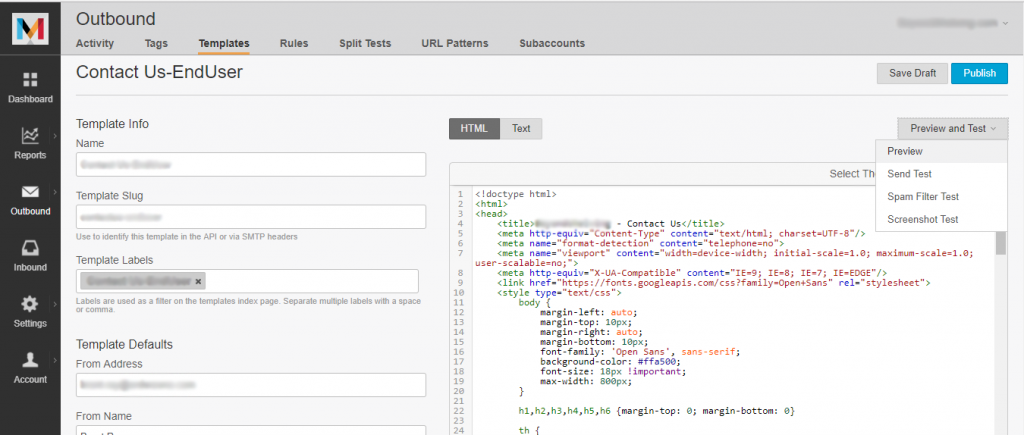Switch to the HTML editor view
Image resolution: width=1024 pixels, height=435 pixels.
[474, 129]
